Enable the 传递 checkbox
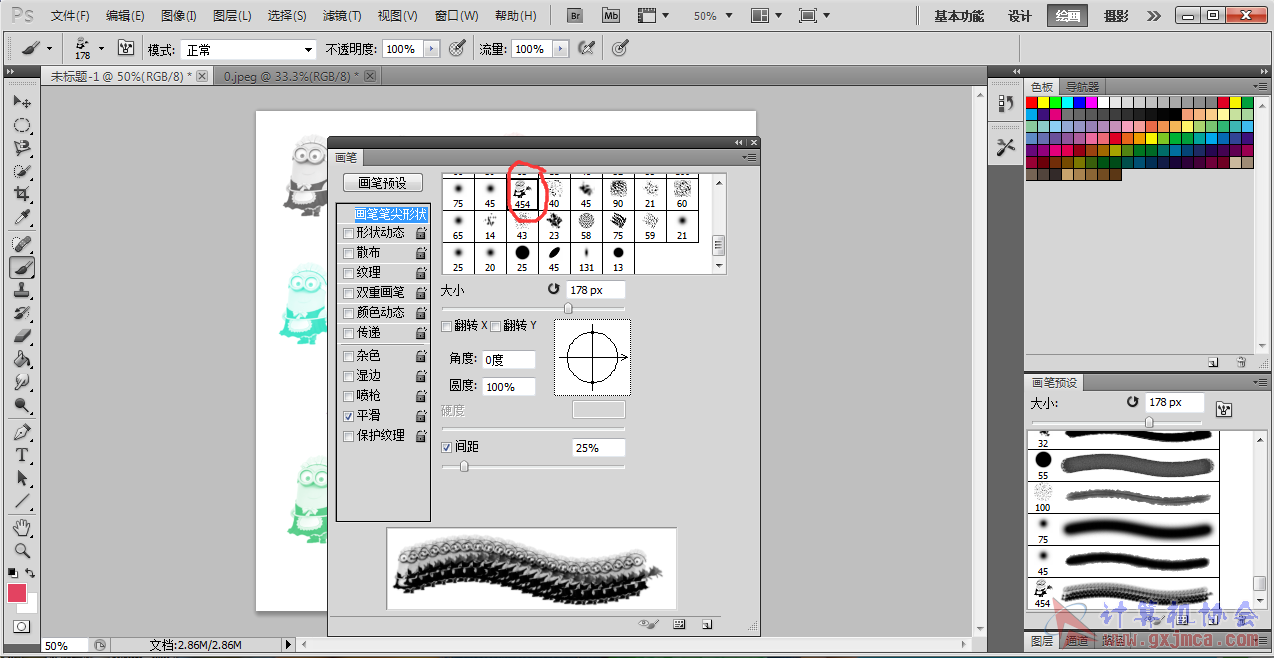Screen dimensions: 1274x658 (x=348, y=333)
